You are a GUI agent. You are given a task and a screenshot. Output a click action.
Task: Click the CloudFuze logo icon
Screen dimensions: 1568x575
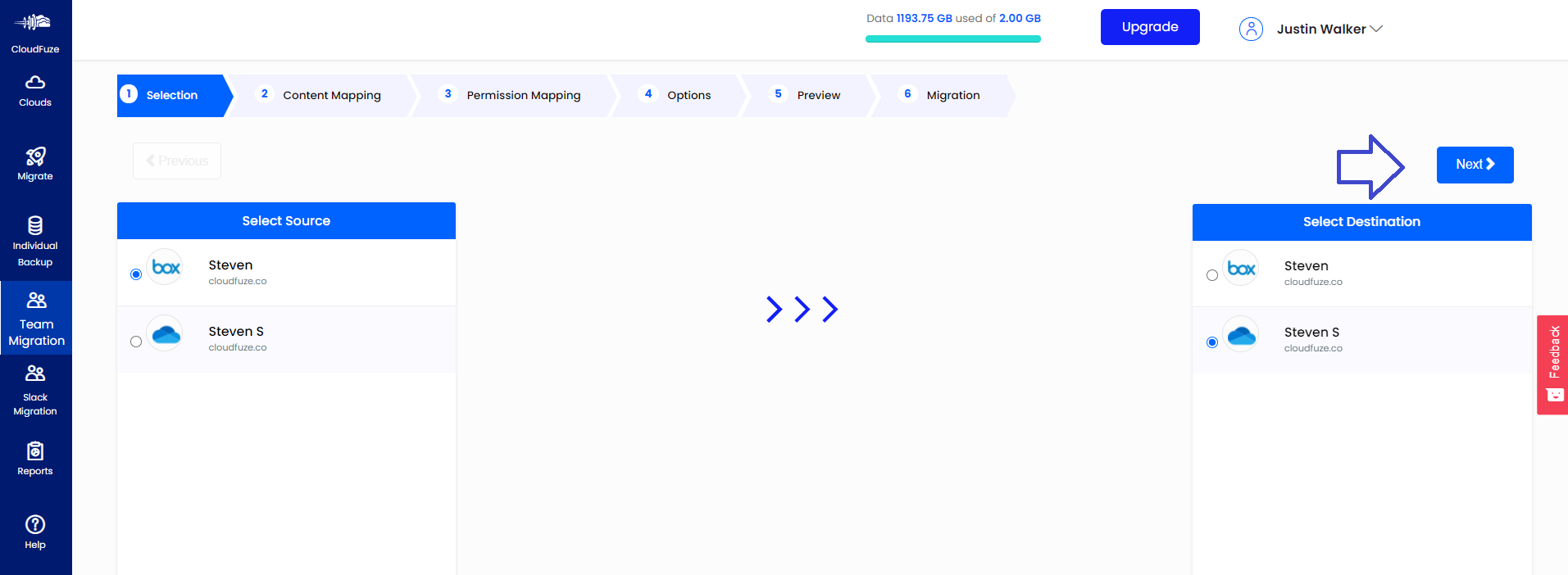tap(34, 22)
